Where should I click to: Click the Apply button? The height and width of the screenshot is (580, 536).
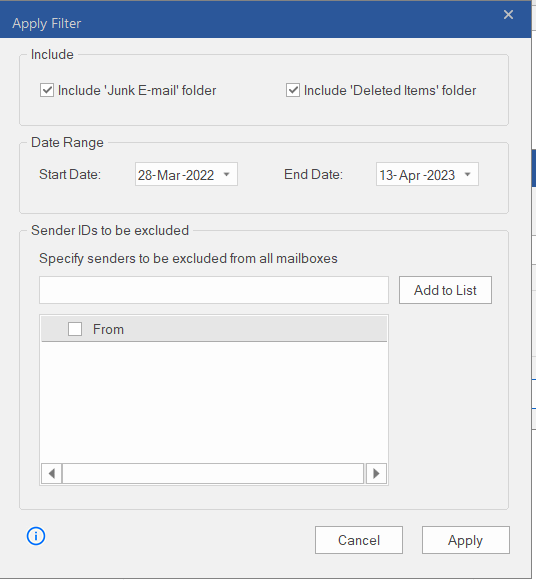[466, 540]
